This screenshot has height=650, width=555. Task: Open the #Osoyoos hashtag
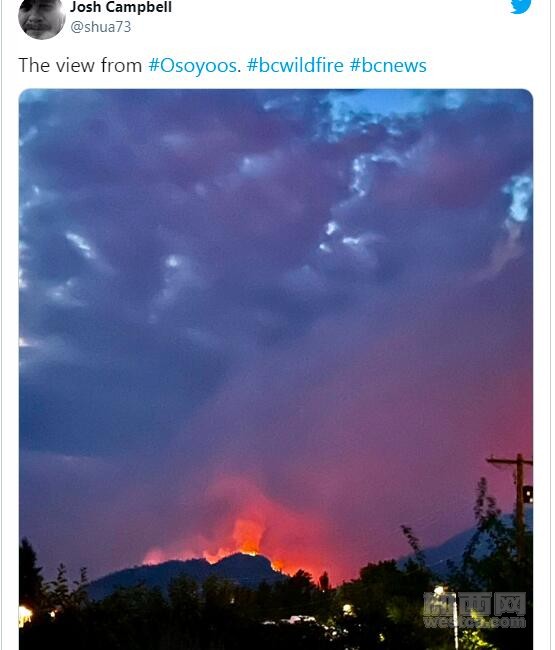pos(192,65)
